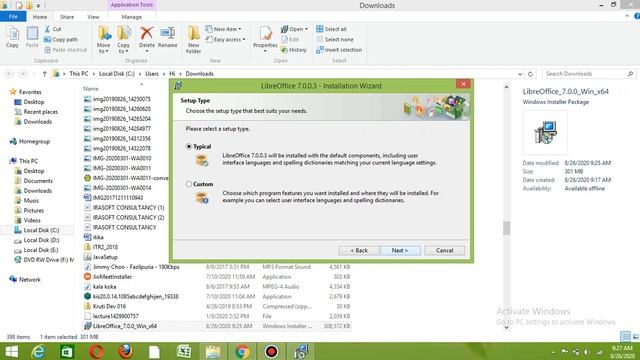This screenshot has height=360, width=640.
Task: Click Select none in the ribbon
Action: 335,40
